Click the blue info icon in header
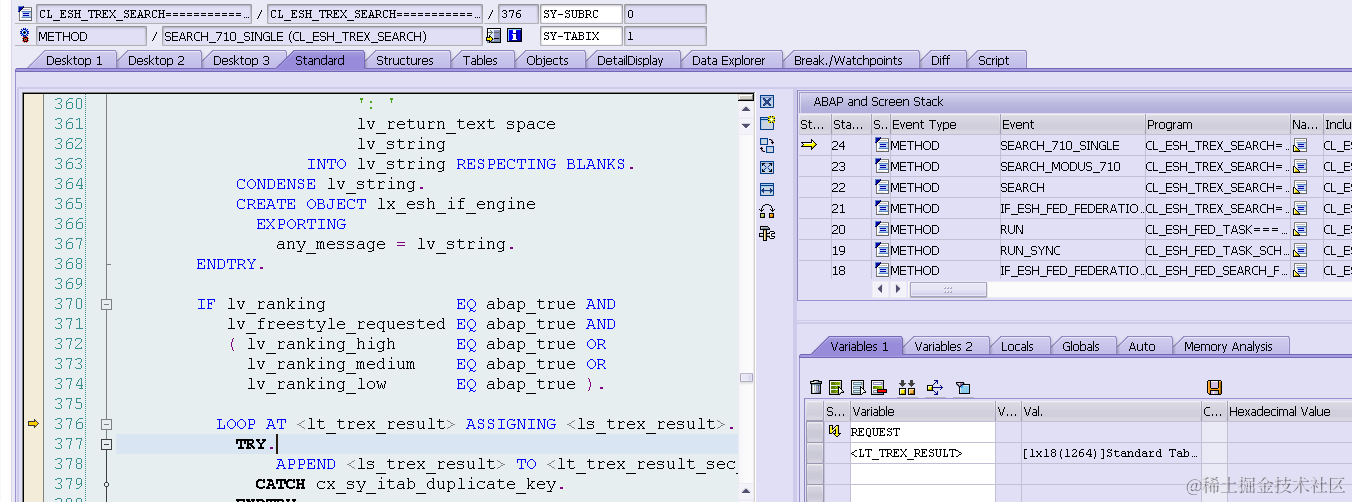The height and width of the screenshot is (502, 1352). click(515, 36)
